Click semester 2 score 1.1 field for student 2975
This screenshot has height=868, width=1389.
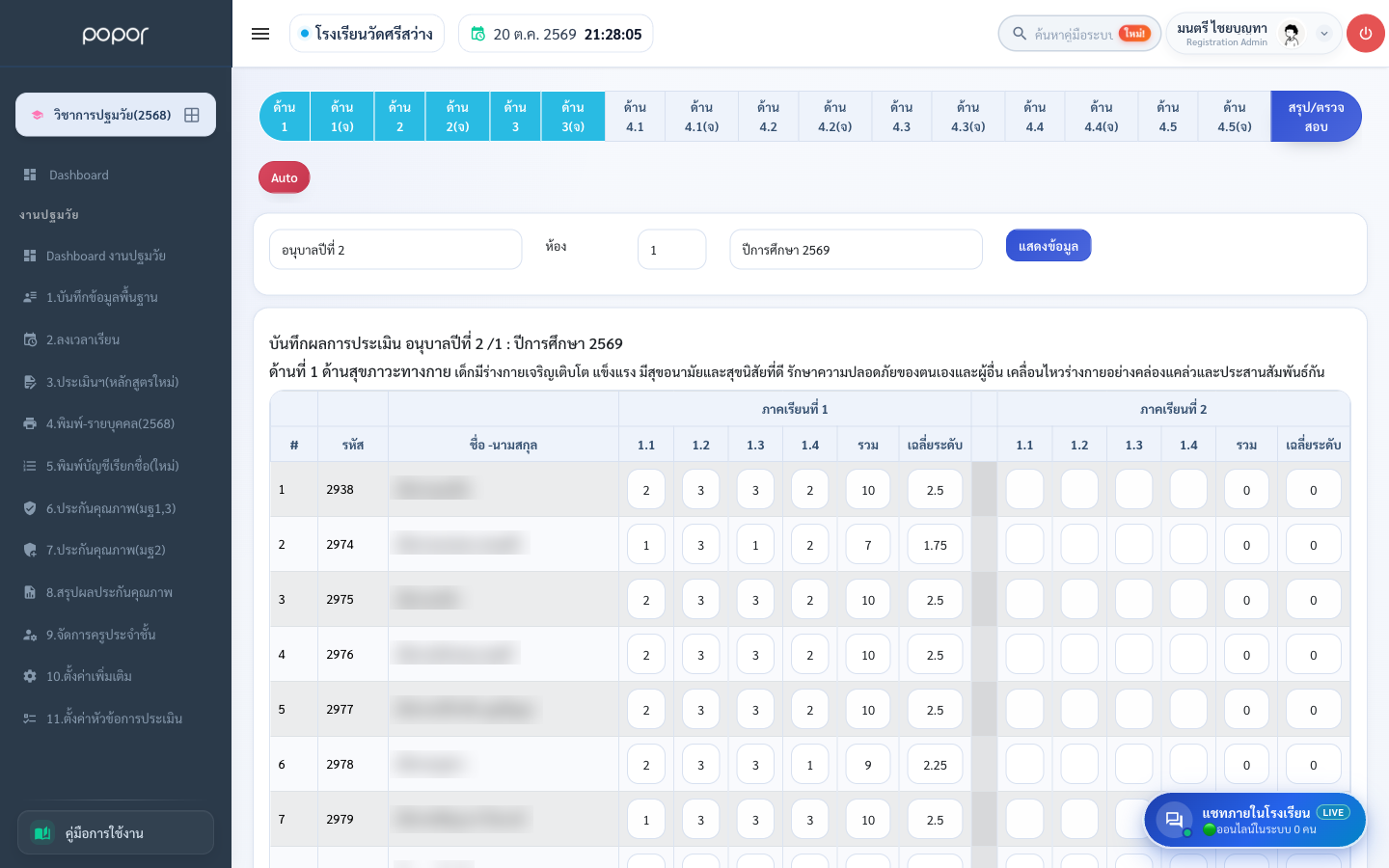(1024, 600)
